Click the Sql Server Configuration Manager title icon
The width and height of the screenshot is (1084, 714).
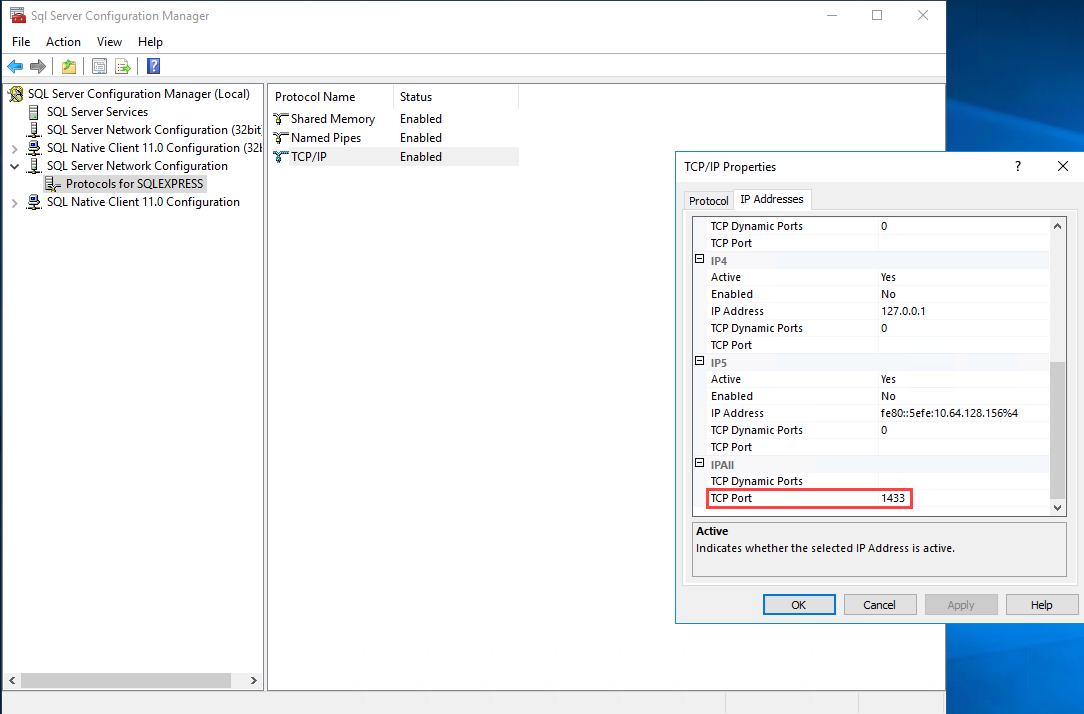coord(17,15)
